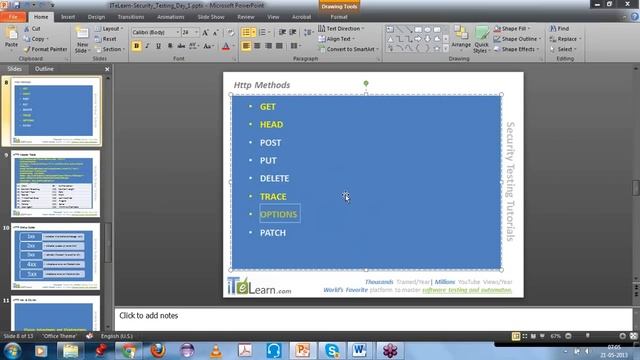Switch to the Design tab
640x360 pixels.
click(x=96, y=17)
